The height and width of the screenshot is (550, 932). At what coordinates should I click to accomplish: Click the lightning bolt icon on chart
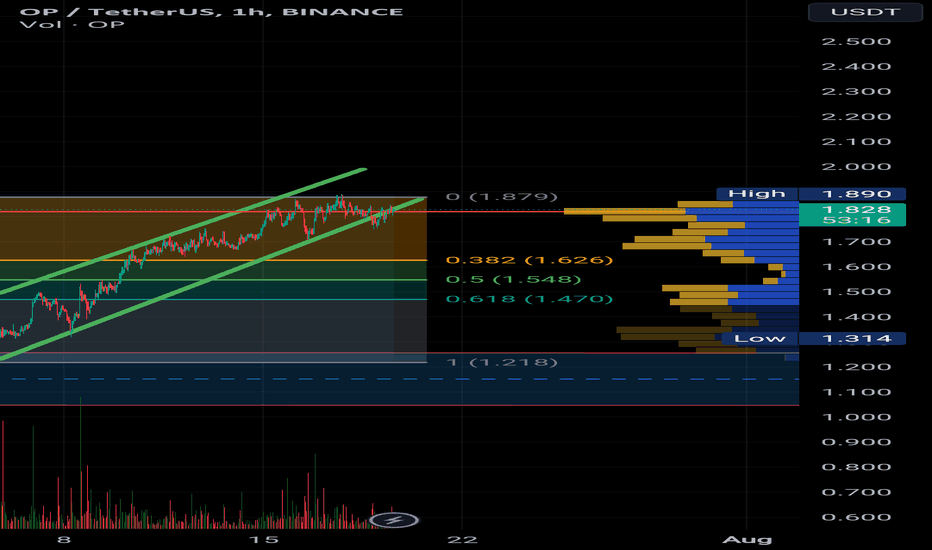[395, 521]
